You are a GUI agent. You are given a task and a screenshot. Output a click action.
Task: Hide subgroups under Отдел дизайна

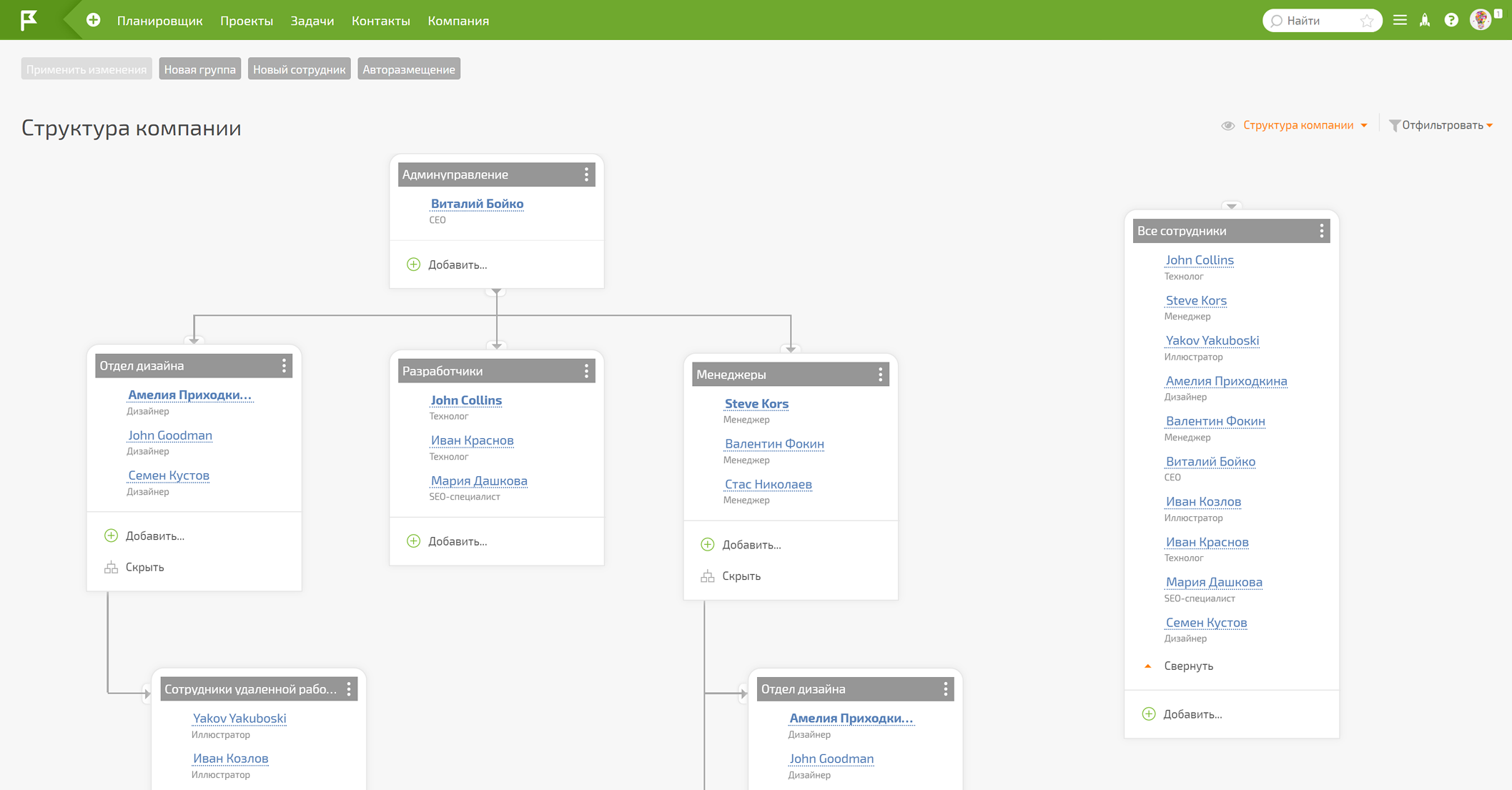point(144,567)
